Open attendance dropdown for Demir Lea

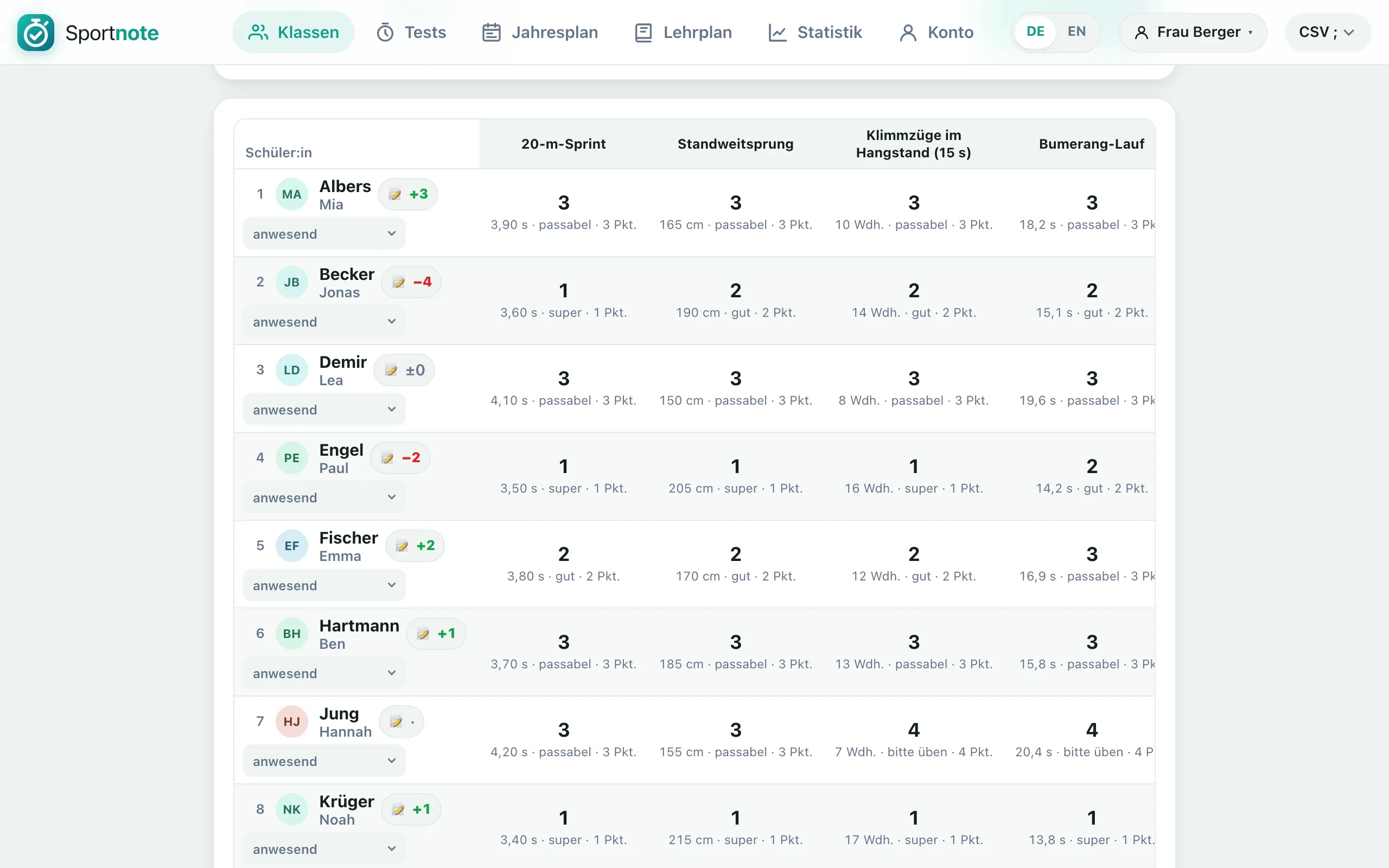click(324, 409)
